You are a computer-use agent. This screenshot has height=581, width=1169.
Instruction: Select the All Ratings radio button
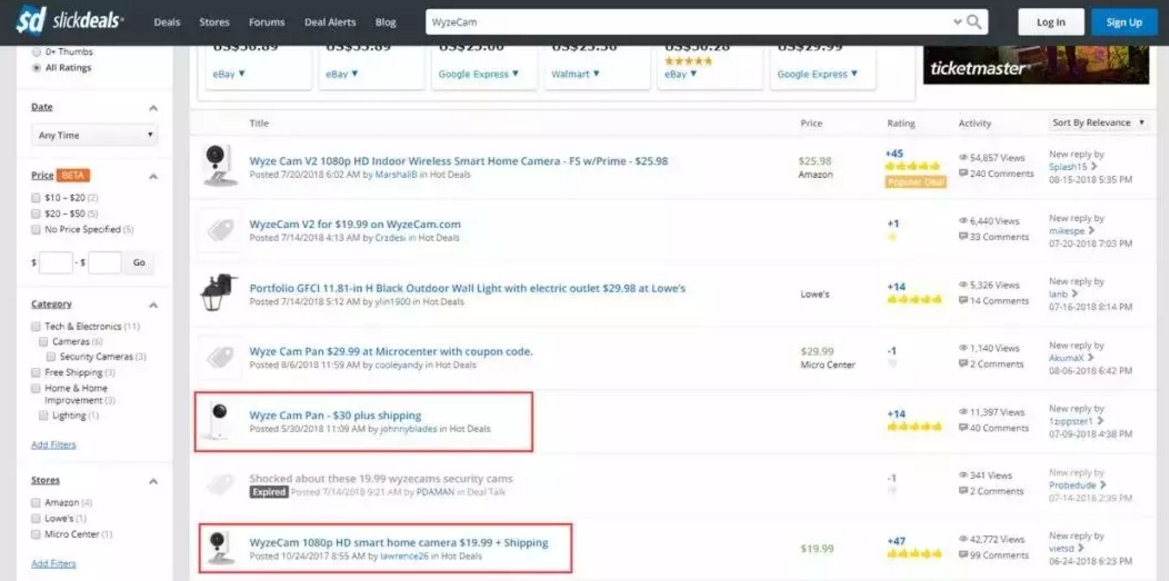pyautogui.click(x=37, y=68)
